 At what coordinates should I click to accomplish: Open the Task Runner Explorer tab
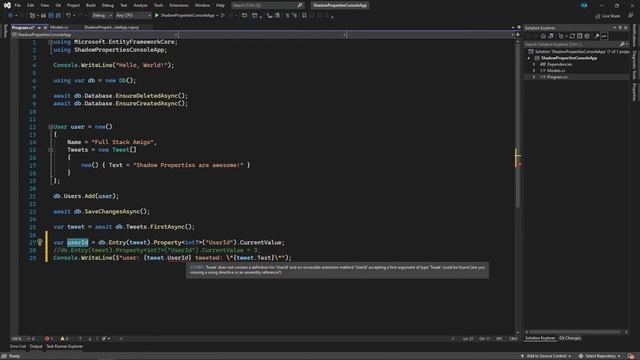64,347
